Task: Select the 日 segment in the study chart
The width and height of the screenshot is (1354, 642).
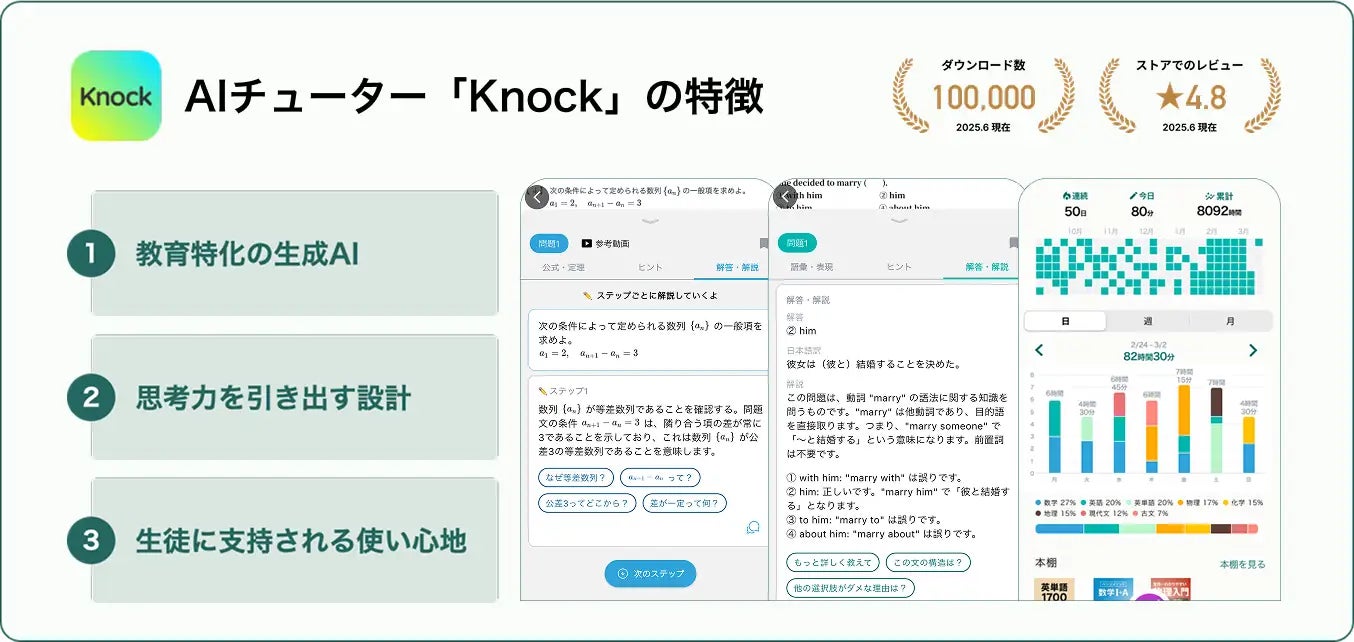Action: pyautogui.click(x=1066, y=321)
